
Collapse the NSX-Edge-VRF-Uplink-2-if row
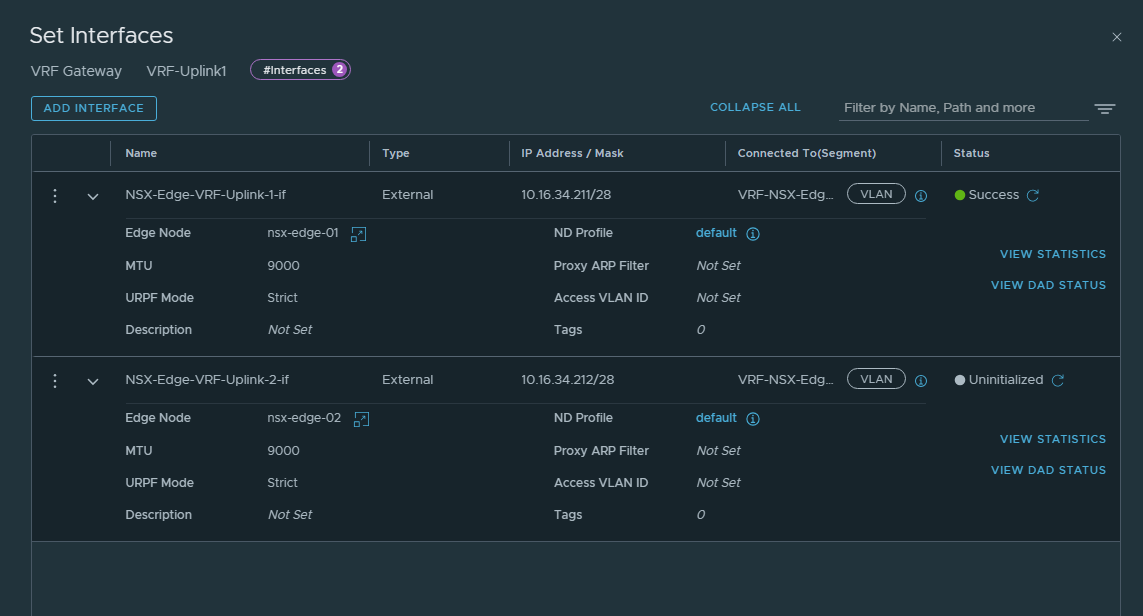(x=93, y=381)
